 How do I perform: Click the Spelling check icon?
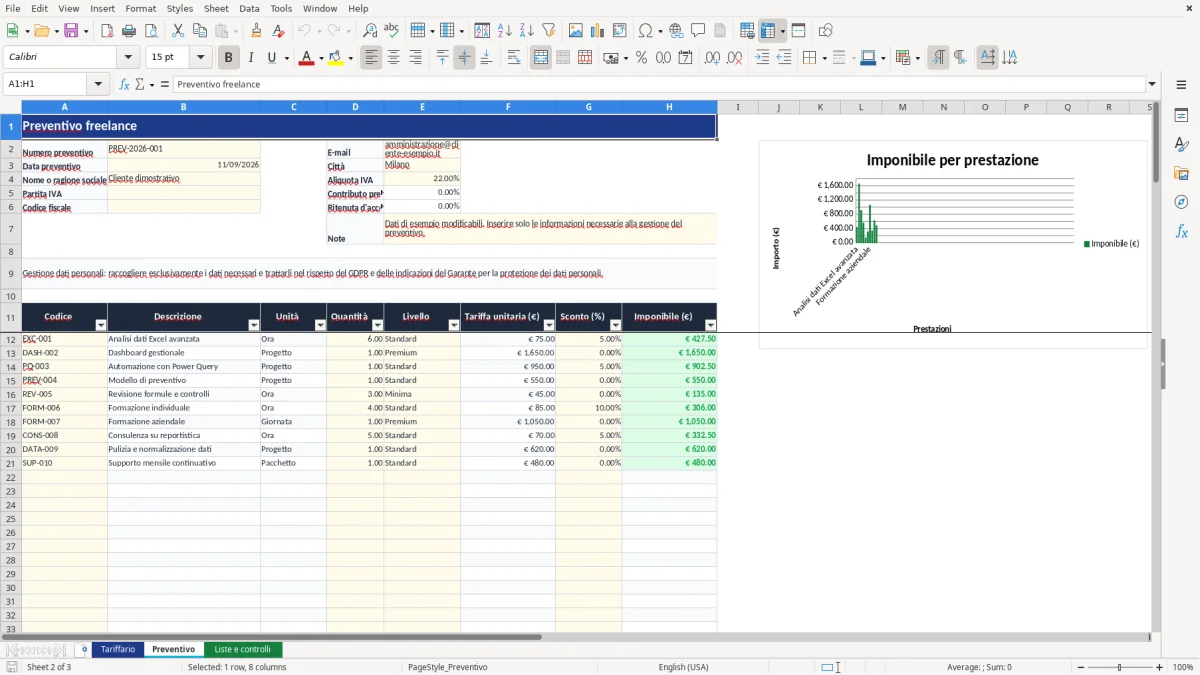[392, 31]
